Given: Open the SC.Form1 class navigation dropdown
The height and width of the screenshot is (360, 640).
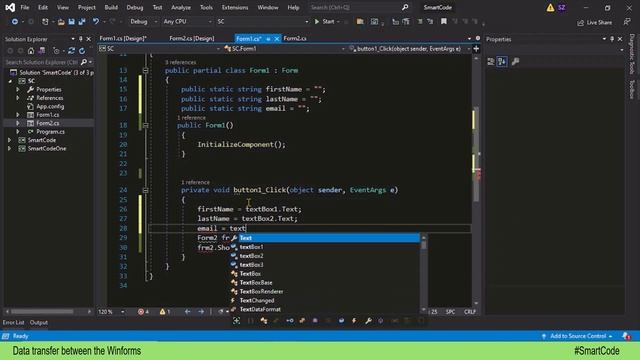Looking at the screenshot, I should tap(284, 49).
